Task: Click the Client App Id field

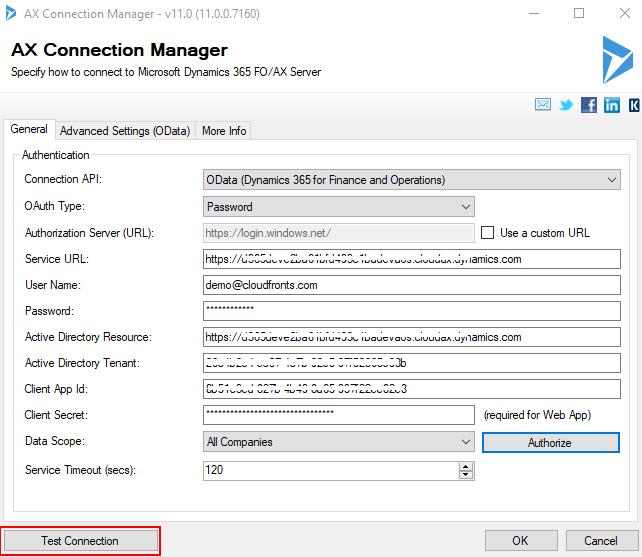Action: coord(411,389)
